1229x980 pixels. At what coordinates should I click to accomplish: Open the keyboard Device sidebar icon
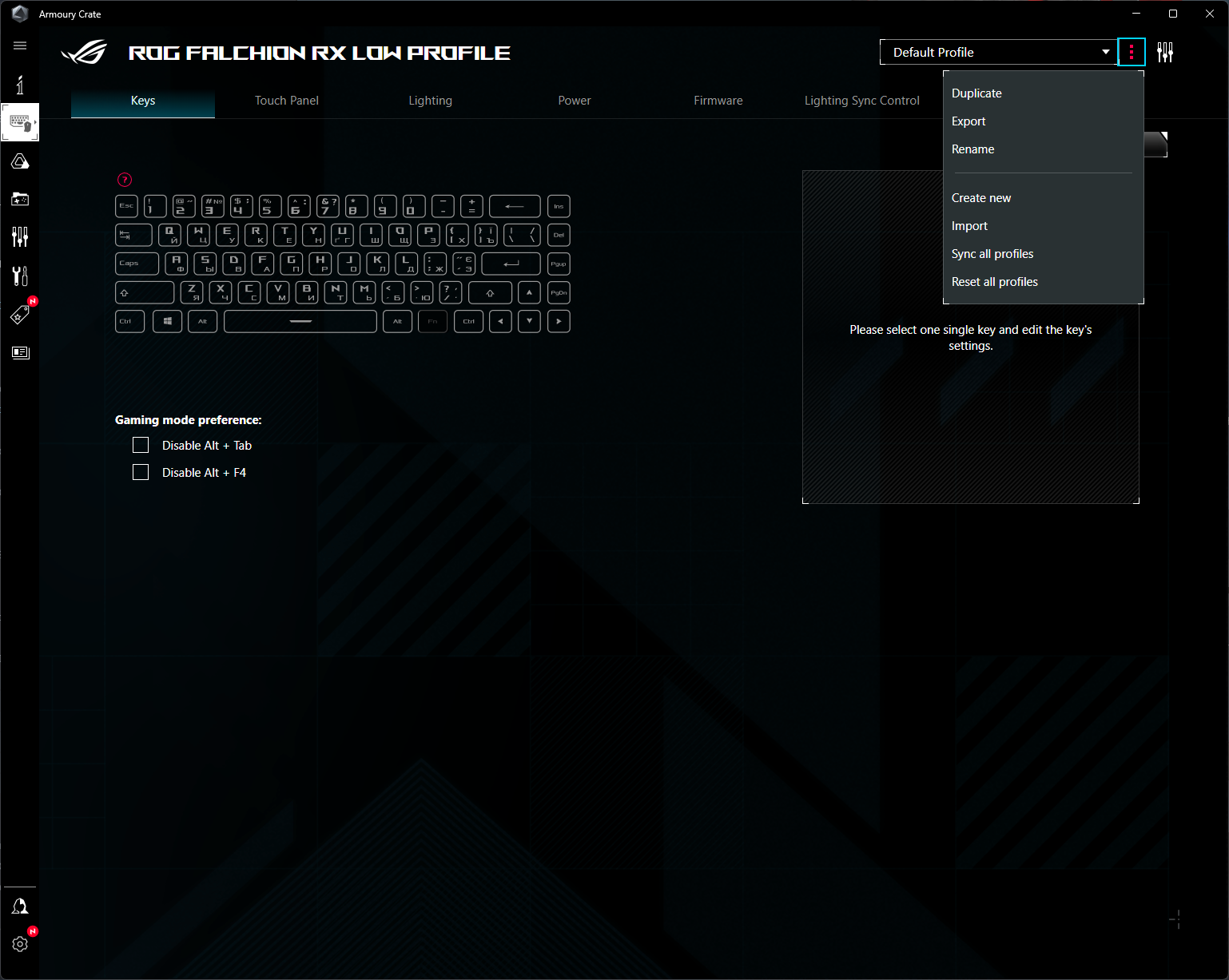click(x=20, y=123)
